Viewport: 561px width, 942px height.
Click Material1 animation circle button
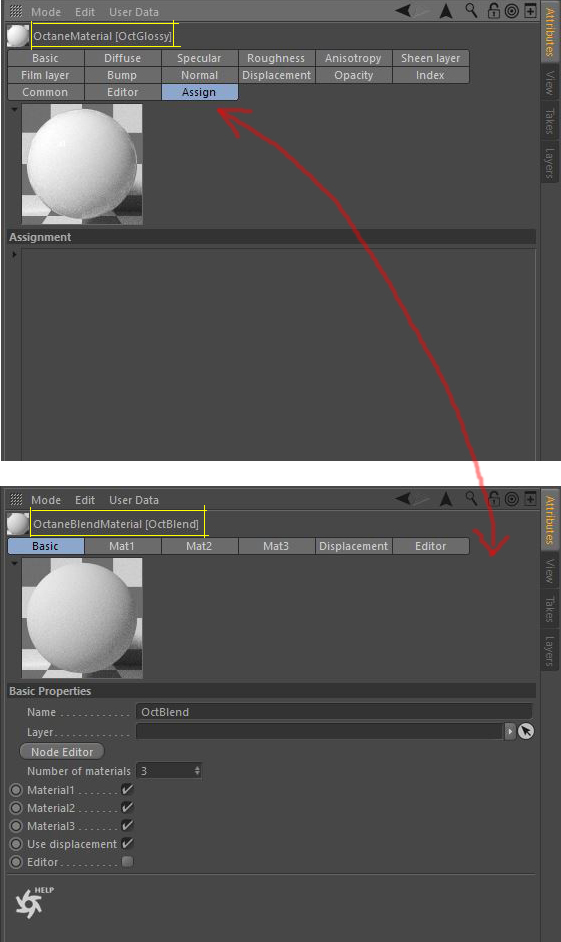[16, 790]
